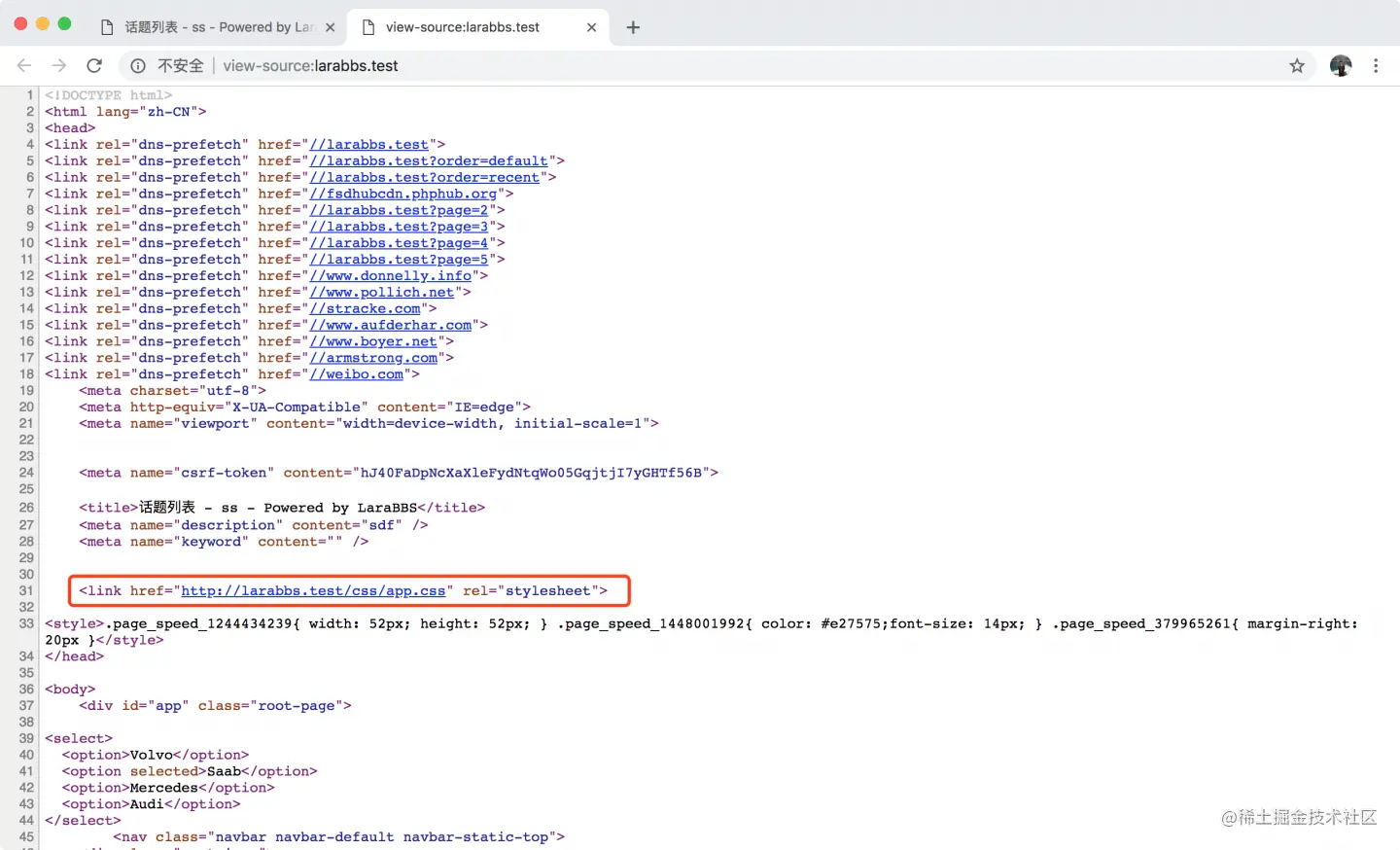The width and height of the screenshot is (1400, 850).
Task: Close the 话题列表 tab
Action: click(331, 27)
